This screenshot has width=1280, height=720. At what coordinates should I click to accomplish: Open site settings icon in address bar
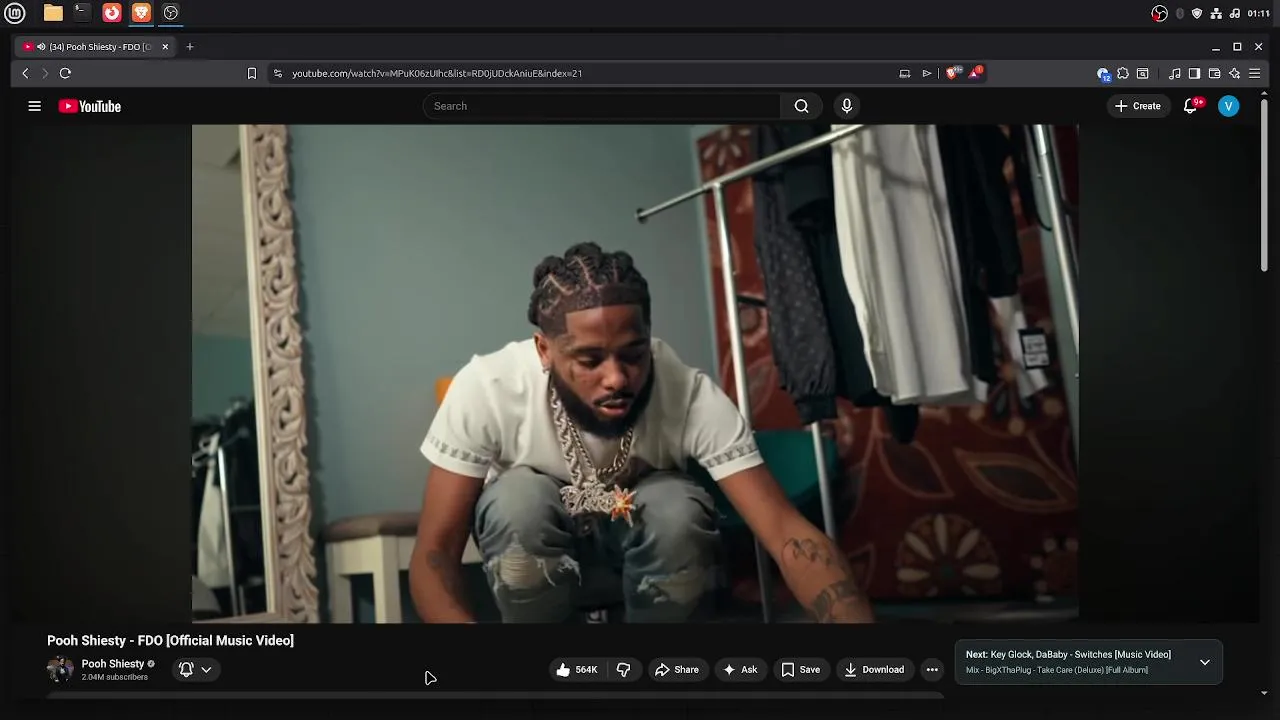pyautogui.click(x=278, y=73)
